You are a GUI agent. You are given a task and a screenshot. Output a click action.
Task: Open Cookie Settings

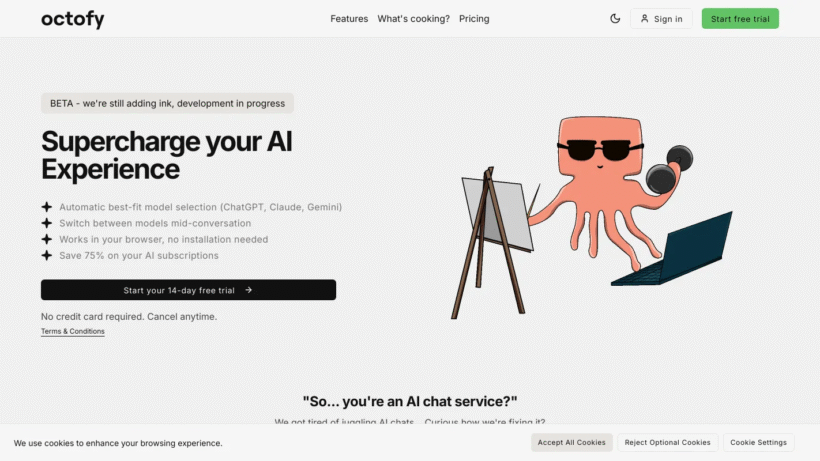pyautogui.click(x=758, y=442)
